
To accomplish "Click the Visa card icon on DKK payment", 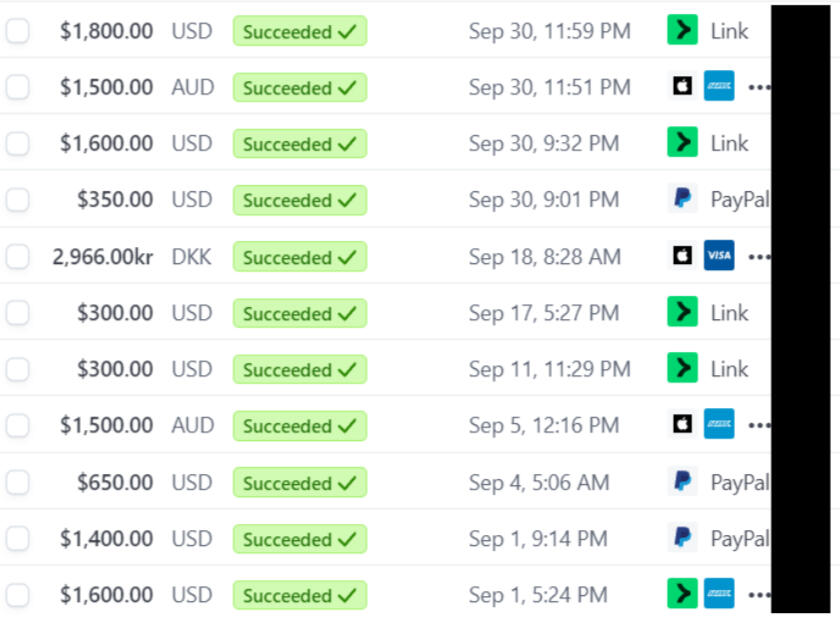I will click(718, 256).
